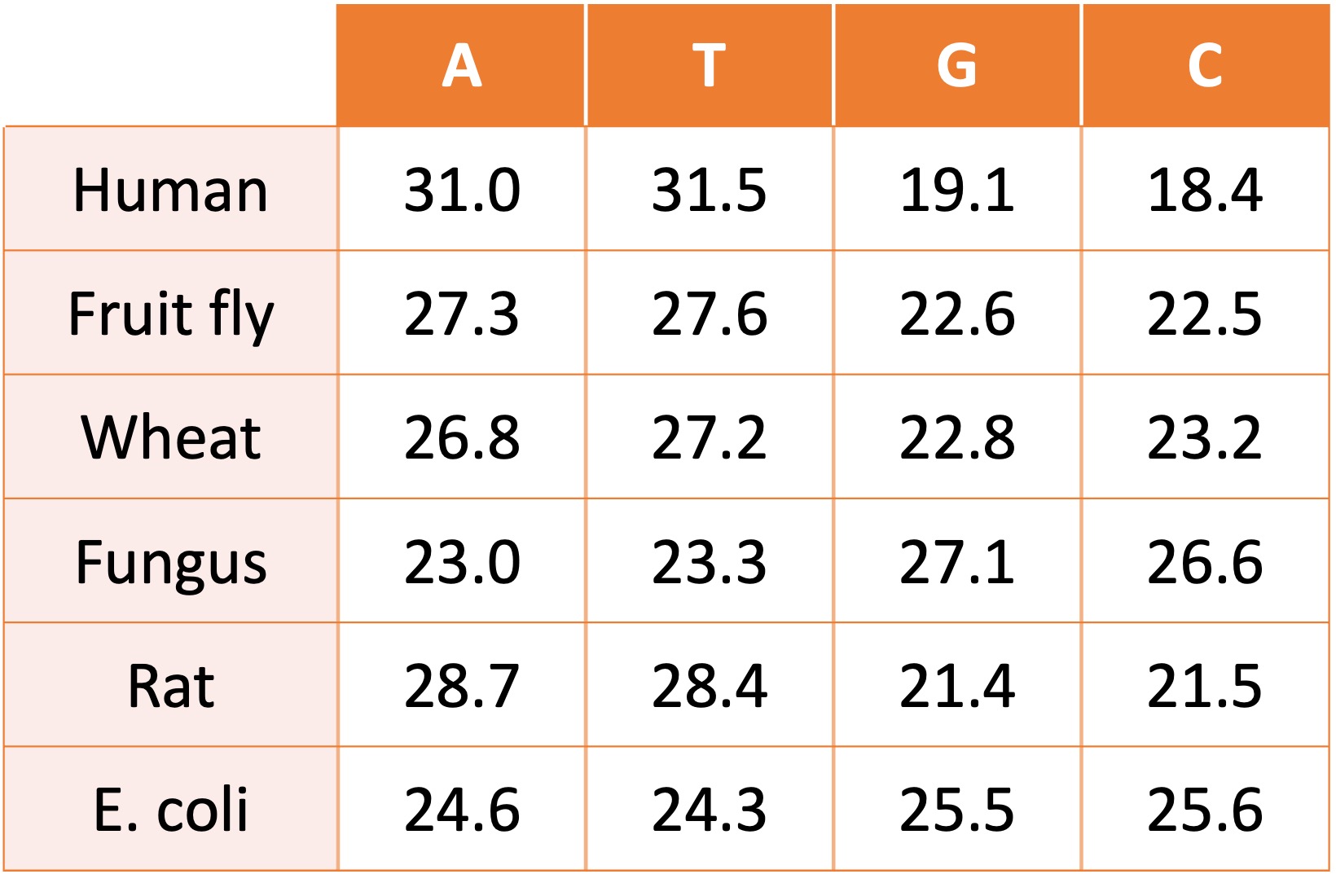Click the Human row label
The image size is (1336, 896).
pos(171,190)
